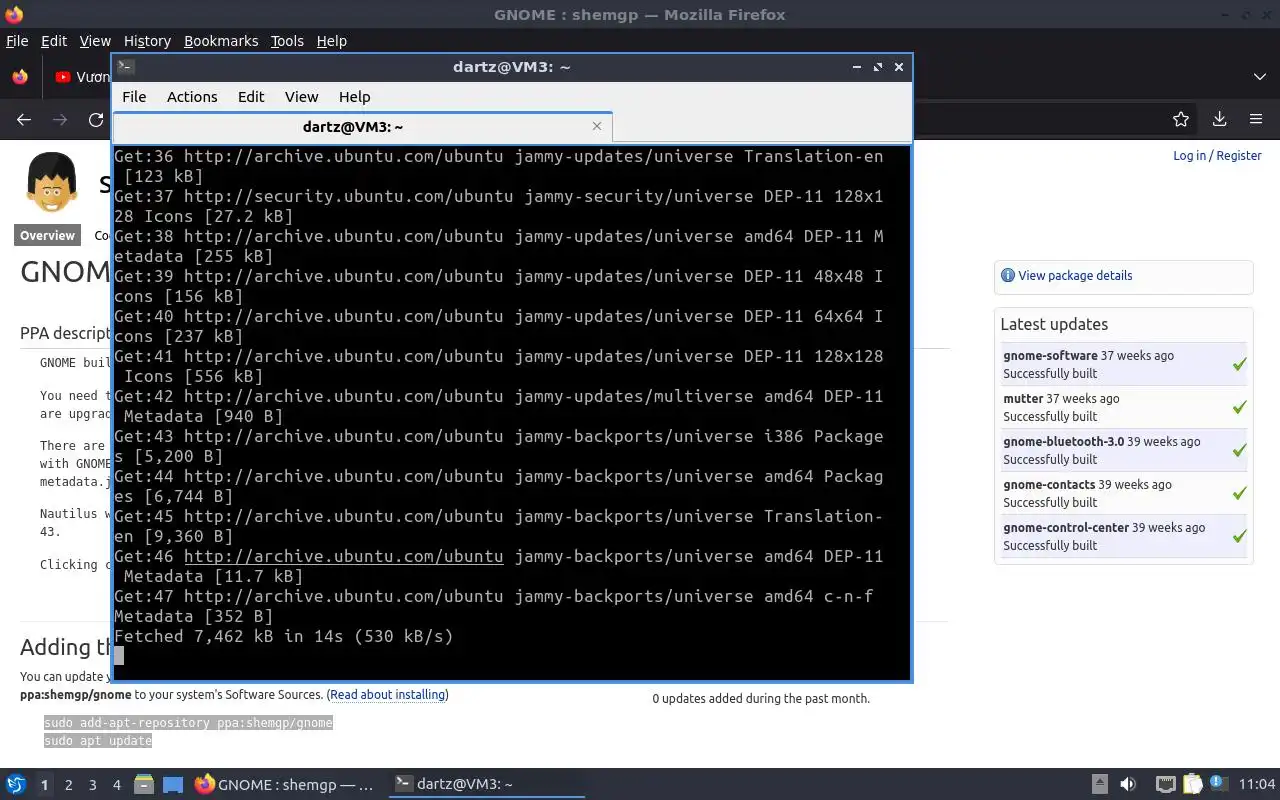Open the update notifier tray icon
1280x800 pixels.
1219,783
